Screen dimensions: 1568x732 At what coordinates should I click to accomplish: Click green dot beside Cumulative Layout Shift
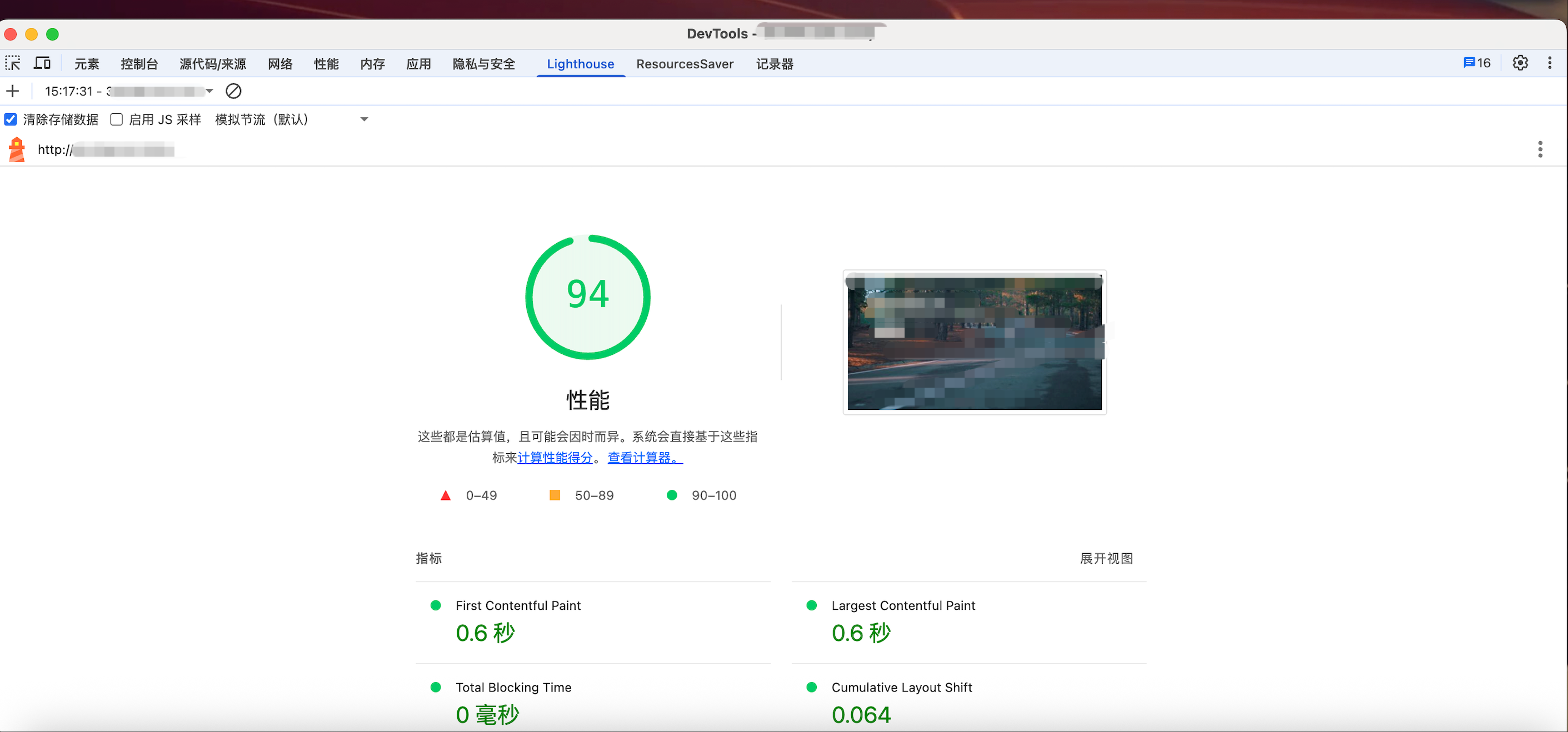tap(811, 687)
